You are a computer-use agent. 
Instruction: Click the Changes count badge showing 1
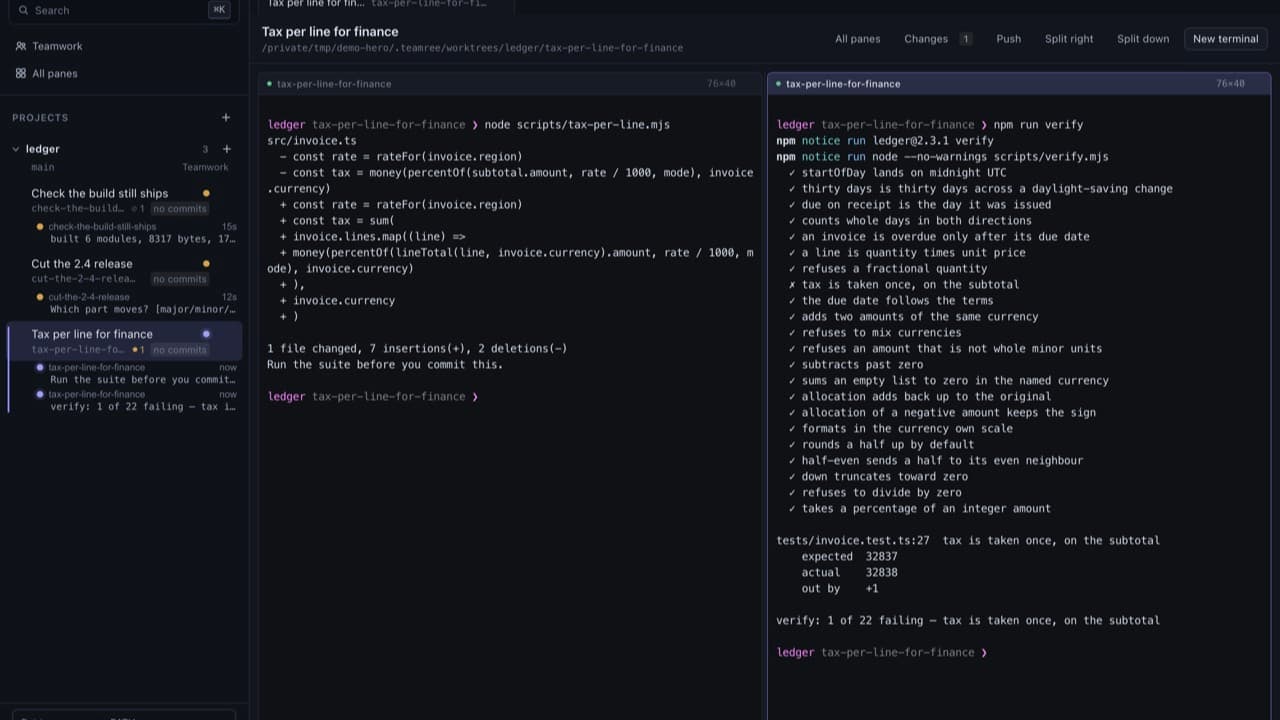(x=966, y=39)
